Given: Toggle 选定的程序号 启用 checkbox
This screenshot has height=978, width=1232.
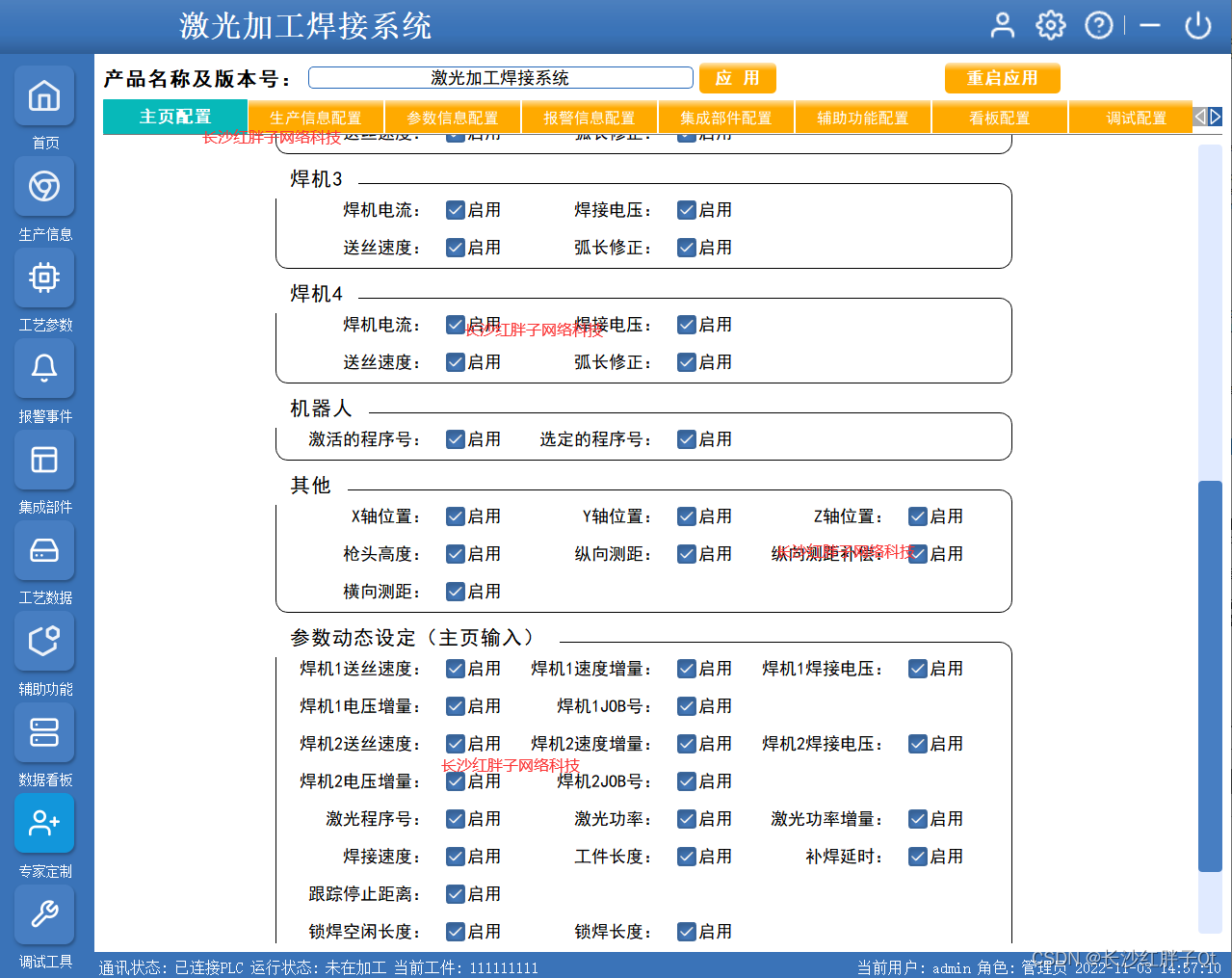Looking at the screenshot, I should [687, 439].
